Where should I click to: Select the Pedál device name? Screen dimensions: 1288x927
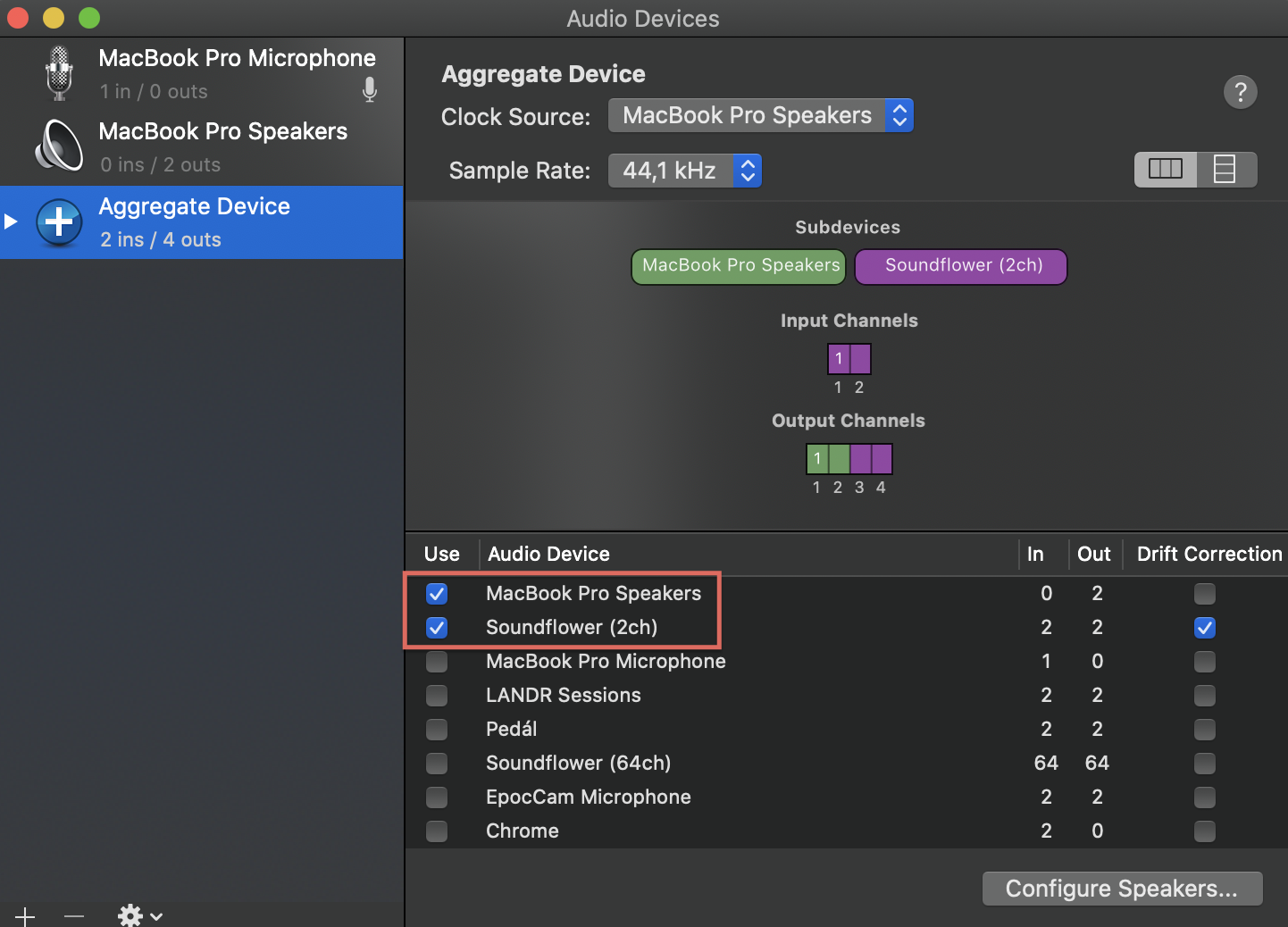coord(512,730)
